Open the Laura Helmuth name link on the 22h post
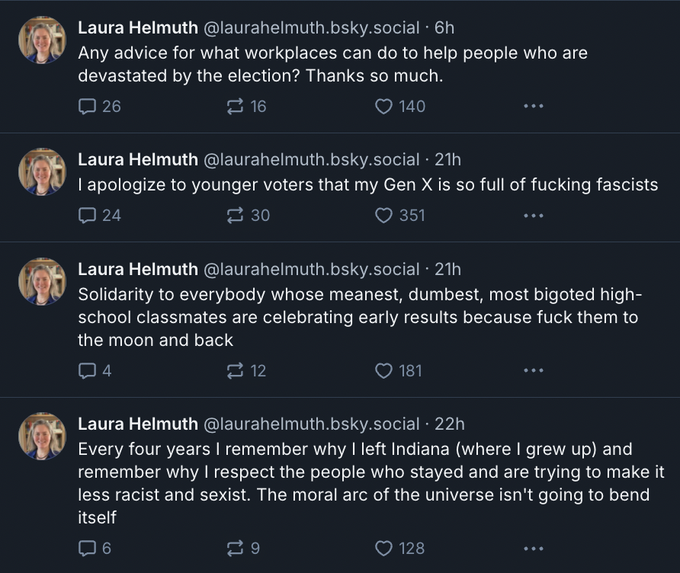The height and width of the screenshot is (573, 680). click(138, 424)
